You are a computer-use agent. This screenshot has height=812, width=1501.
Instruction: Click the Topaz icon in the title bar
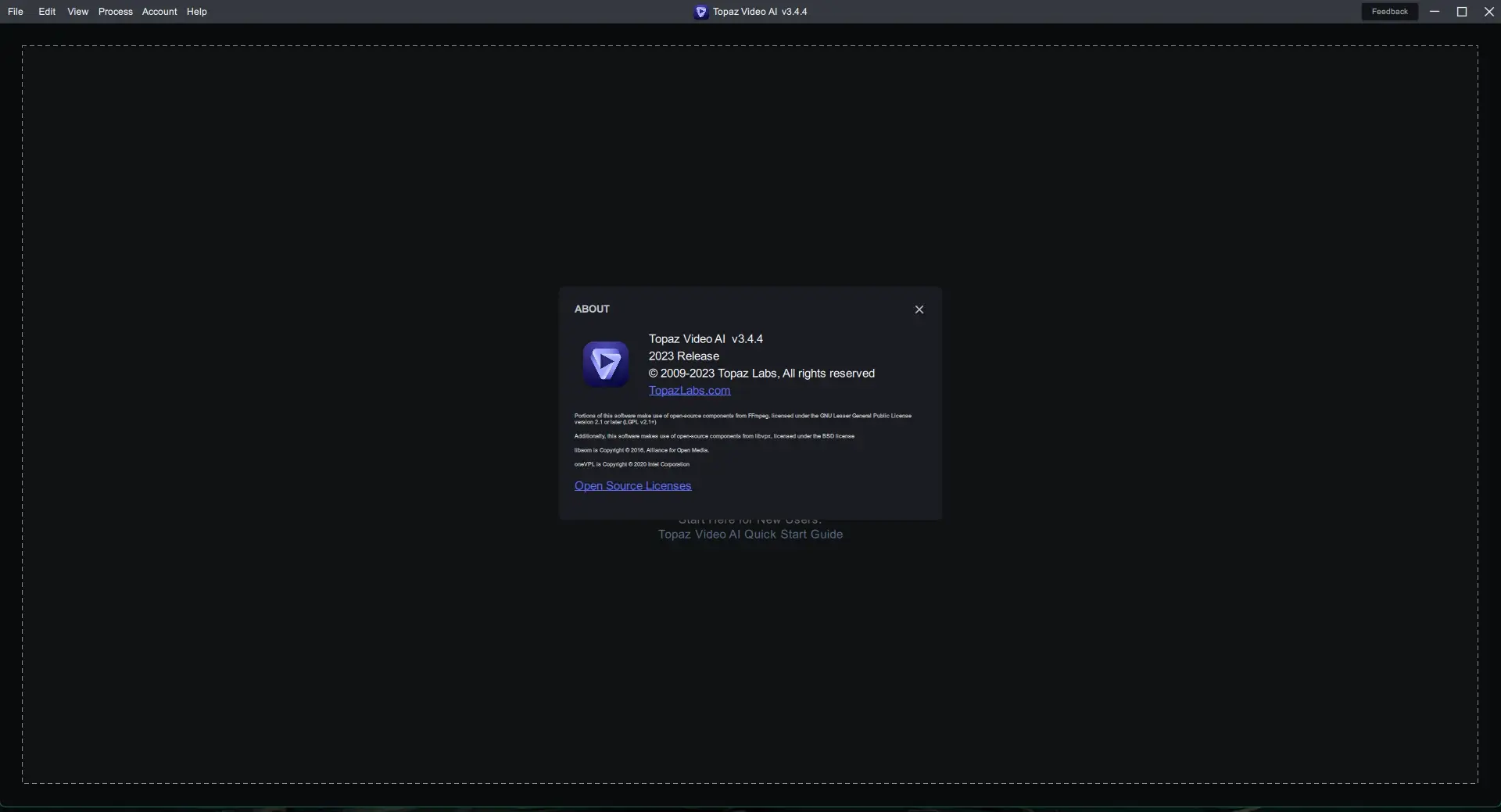pos(701,12)
